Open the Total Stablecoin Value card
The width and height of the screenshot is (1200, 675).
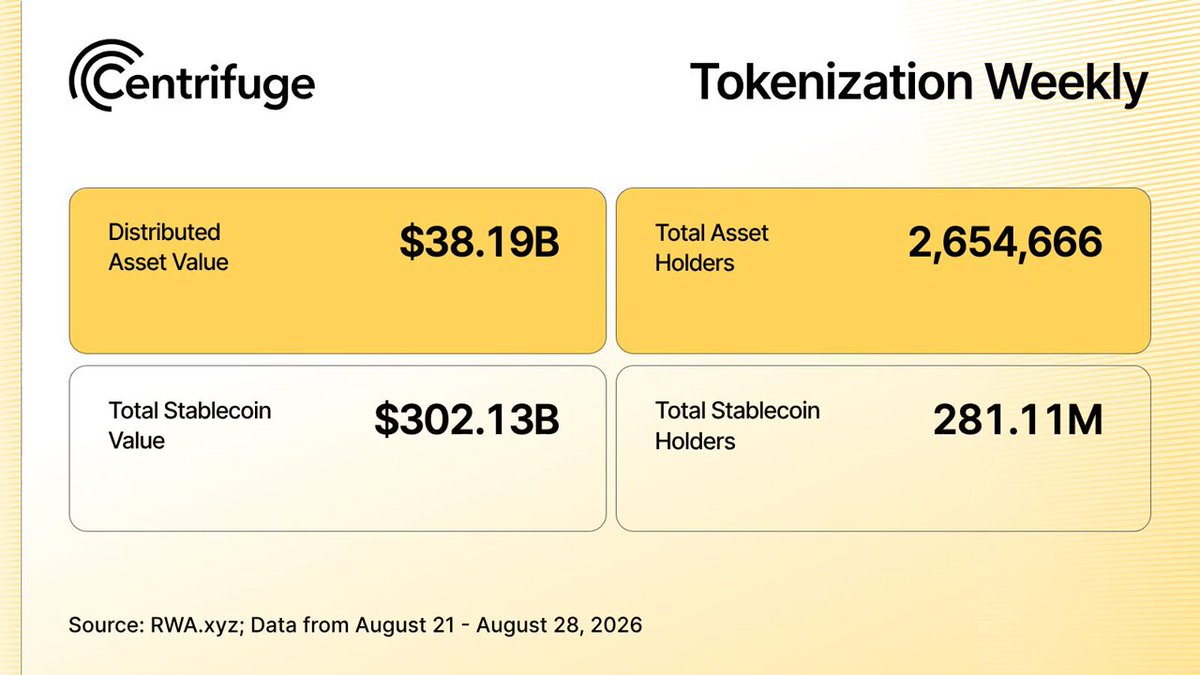point(337,448)
